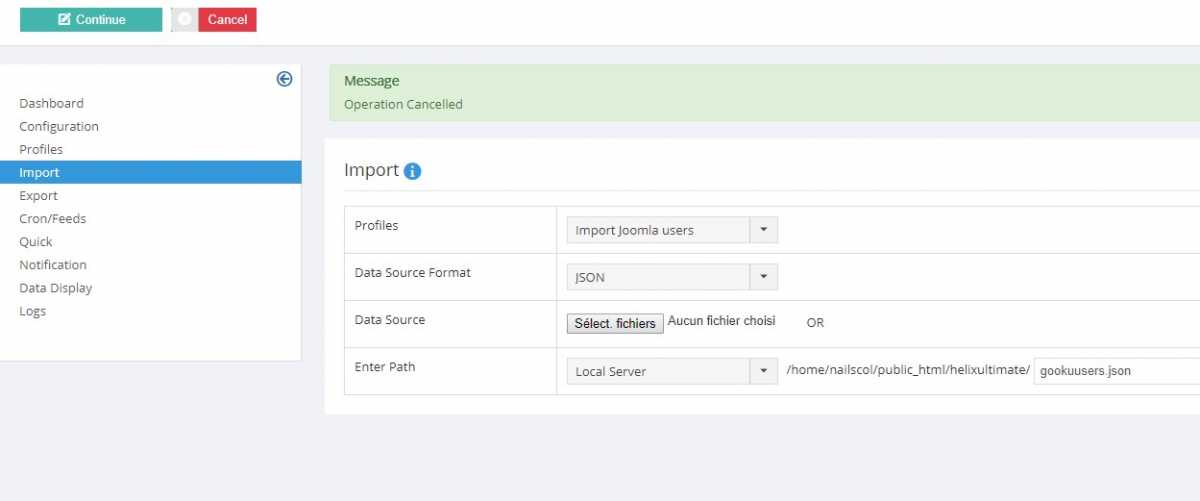Click the gookuusers.json path input field
Image resolution: width=1200 pixels, height=501 pixels.
1117,371
